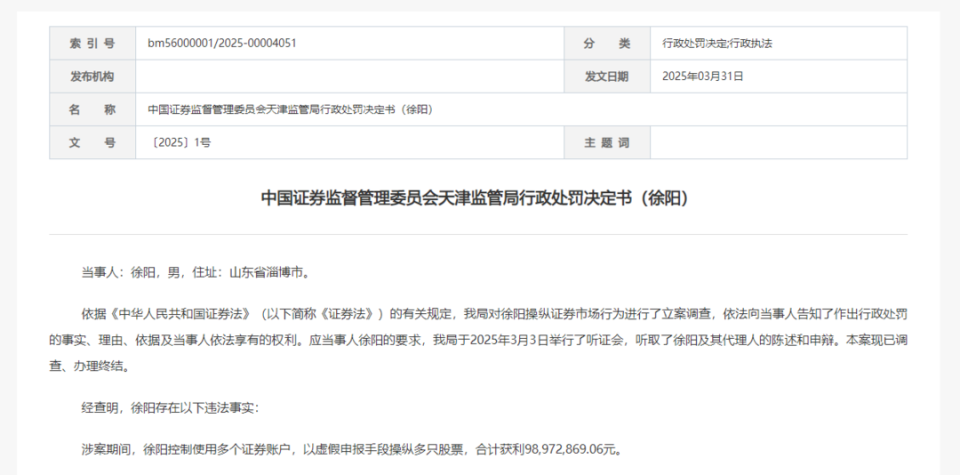Viewport: 960px width, 475px height.
Task: Click the bold centered document heading
Action: tap(478, 198)
